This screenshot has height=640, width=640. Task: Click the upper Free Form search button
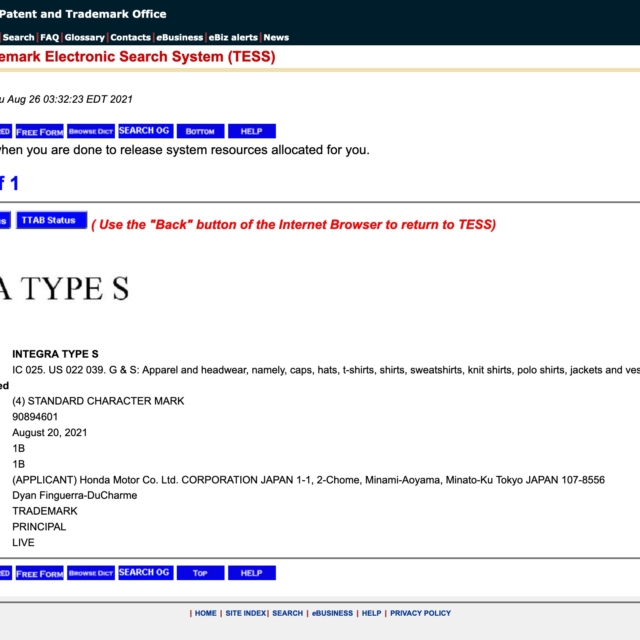coord(40,131)
